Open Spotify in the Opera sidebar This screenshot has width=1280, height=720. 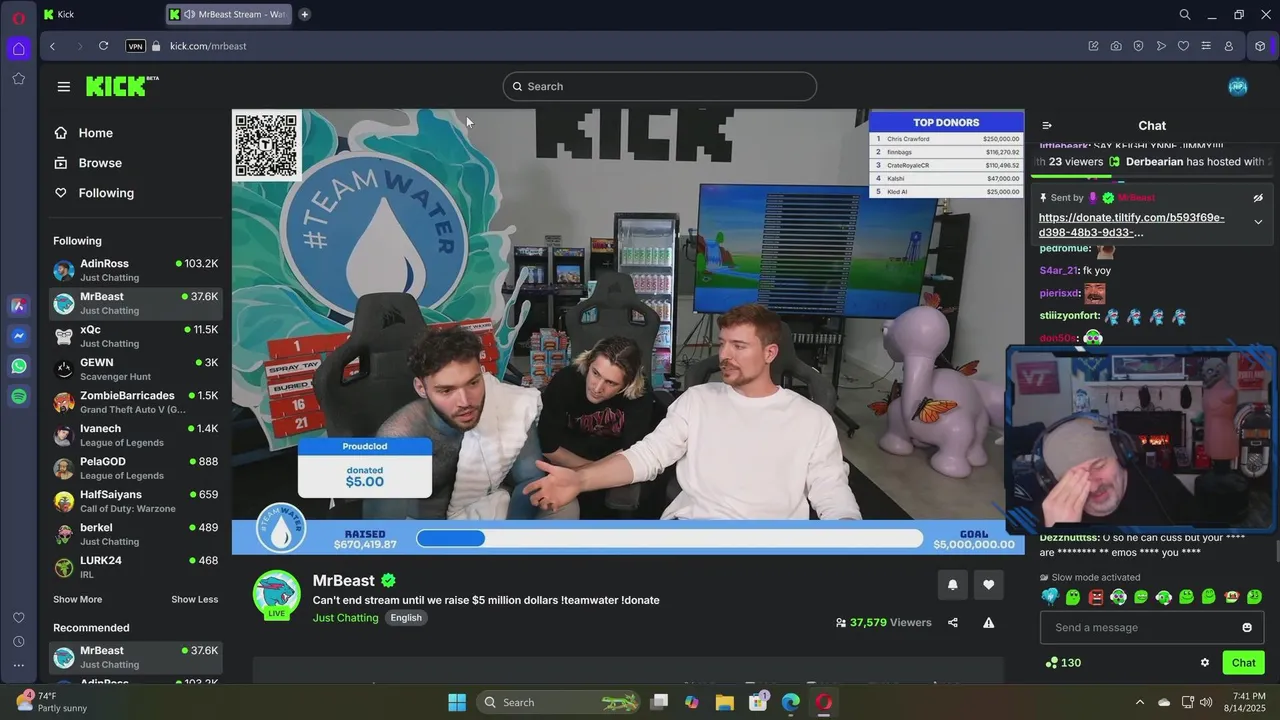pos(19,397)
